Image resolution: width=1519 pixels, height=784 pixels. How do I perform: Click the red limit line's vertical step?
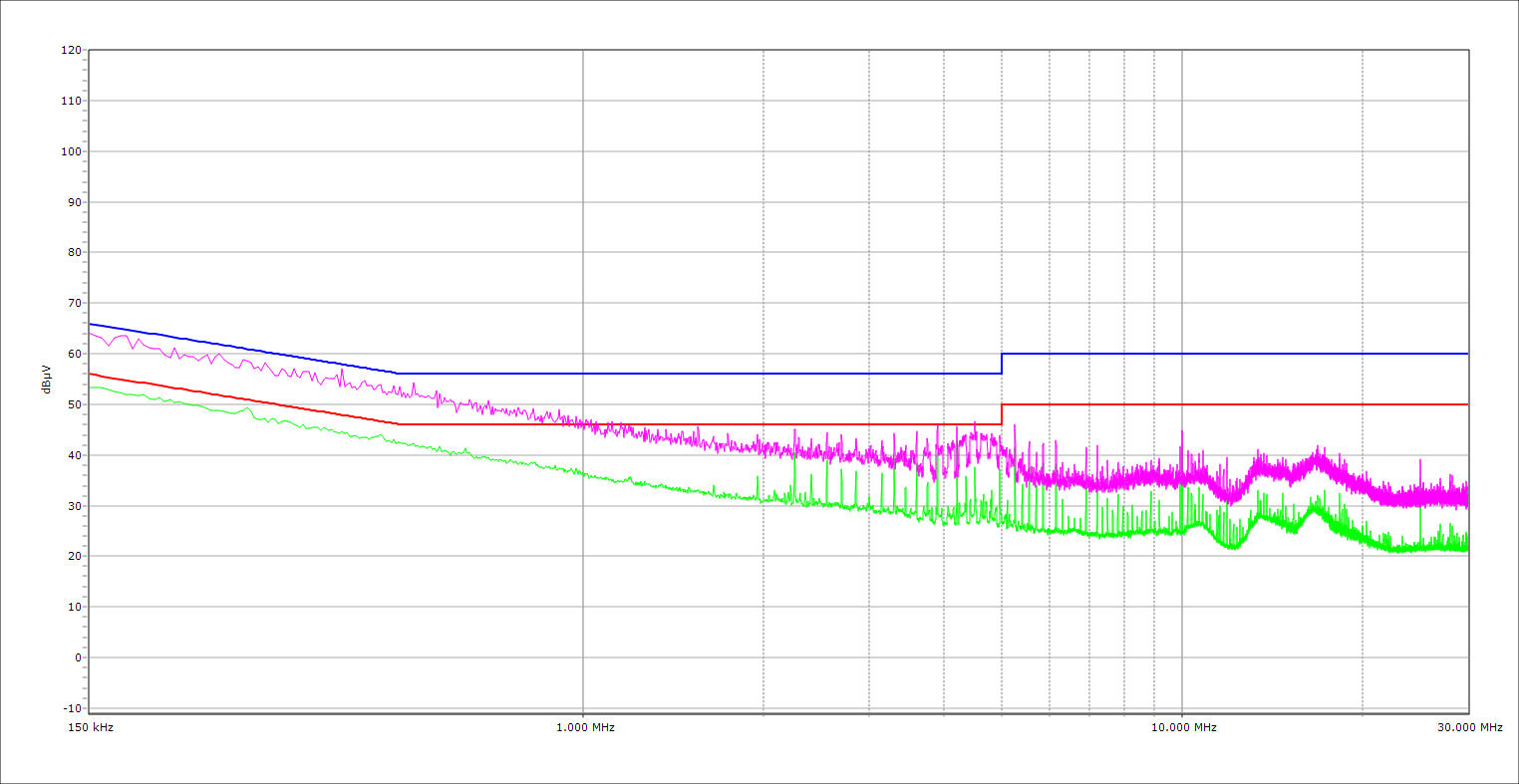[1002, 414]
